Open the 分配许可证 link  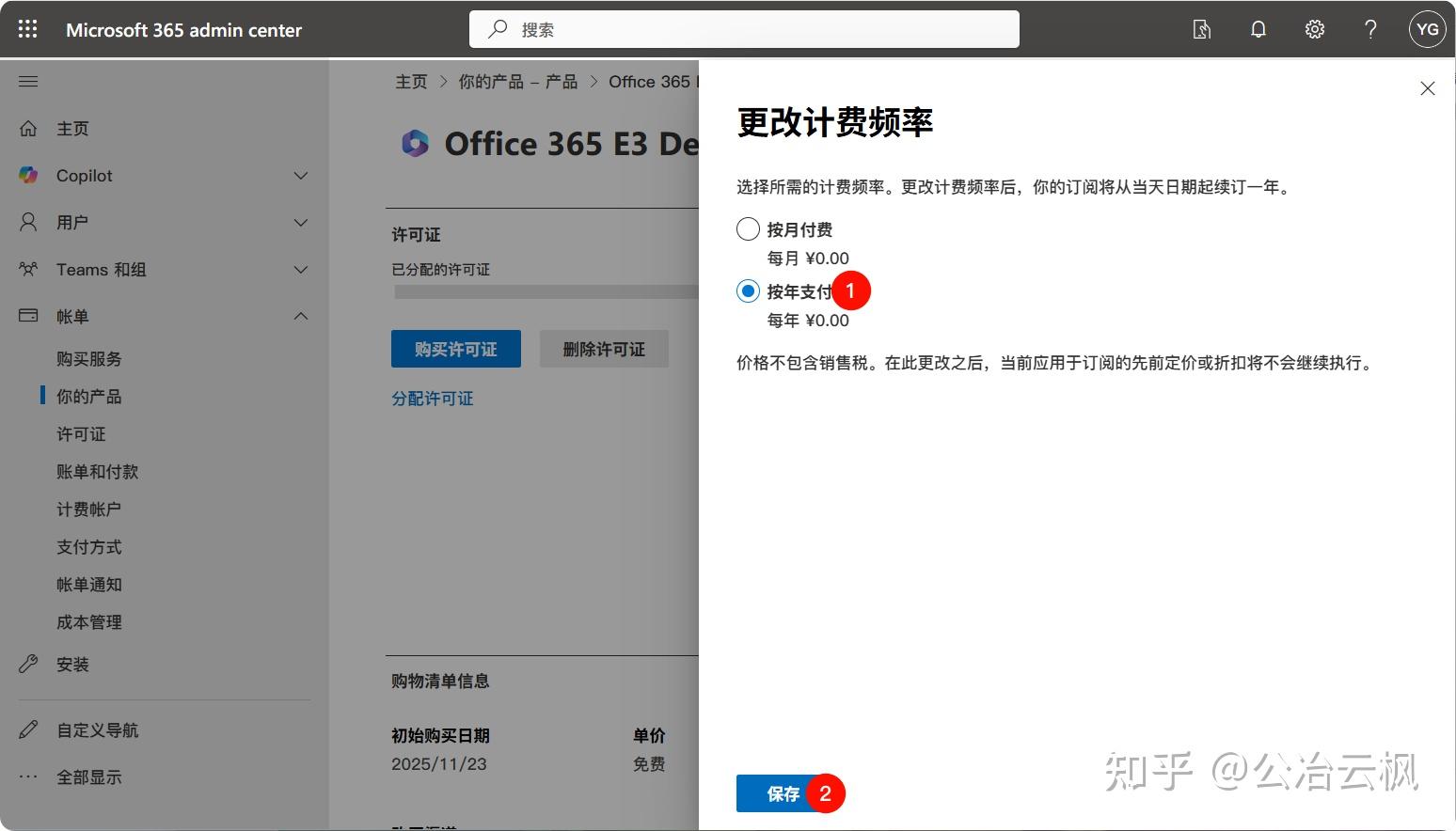click(x=432, y=398)
